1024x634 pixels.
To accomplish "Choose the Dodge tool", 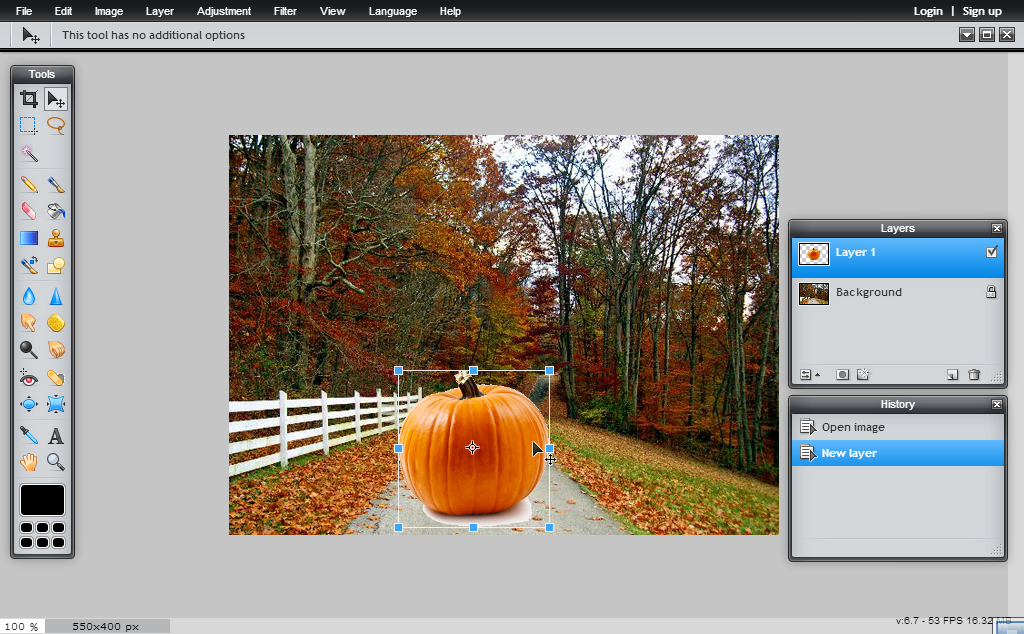I will click(x=29, y=349).
